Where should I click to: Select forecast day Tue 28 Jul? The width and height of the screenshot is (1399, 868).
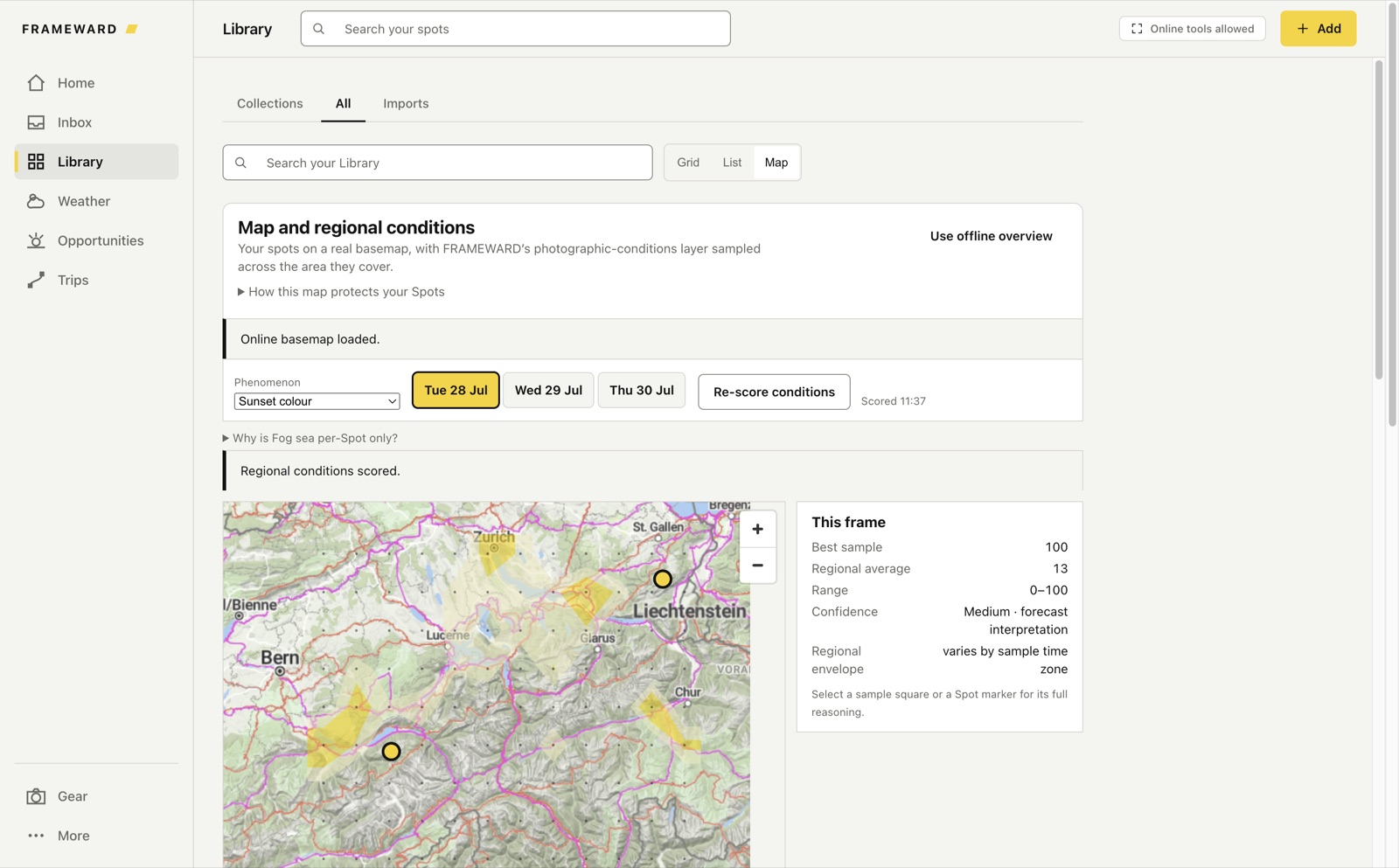pos(456,390)
